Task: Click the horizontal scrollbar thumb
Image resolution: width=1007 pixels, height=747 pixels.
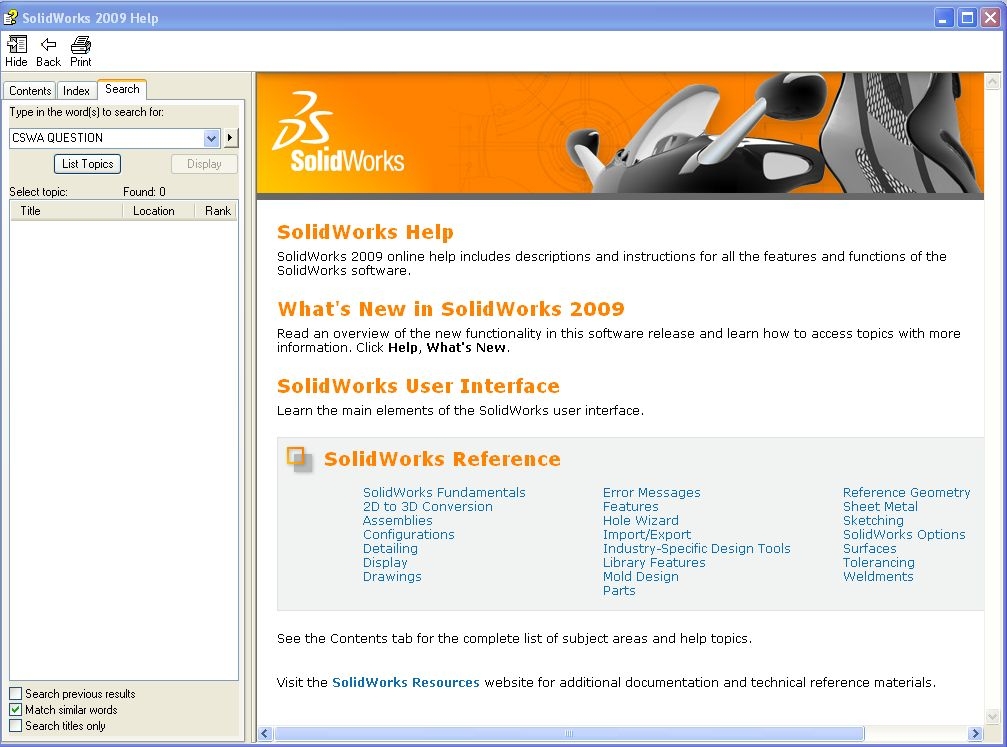Action: click(569, 734)
